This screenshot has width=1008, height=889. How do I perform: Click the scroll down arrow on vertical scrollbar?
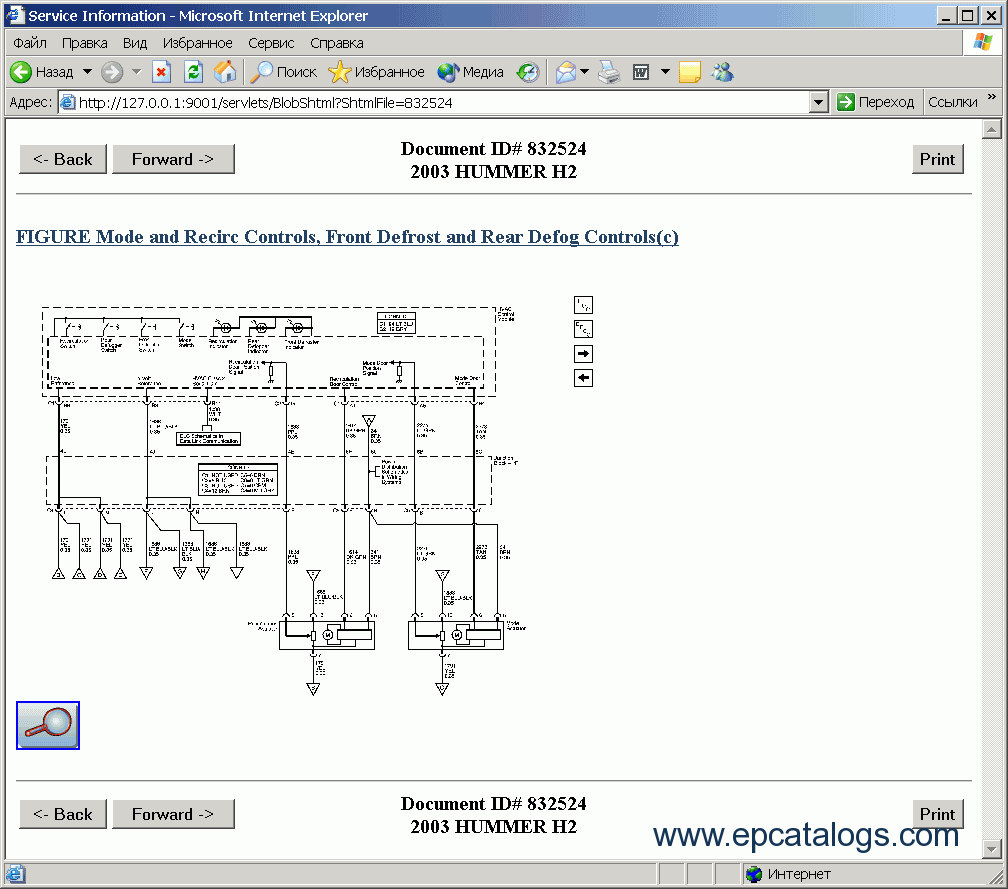pos(992,849)
